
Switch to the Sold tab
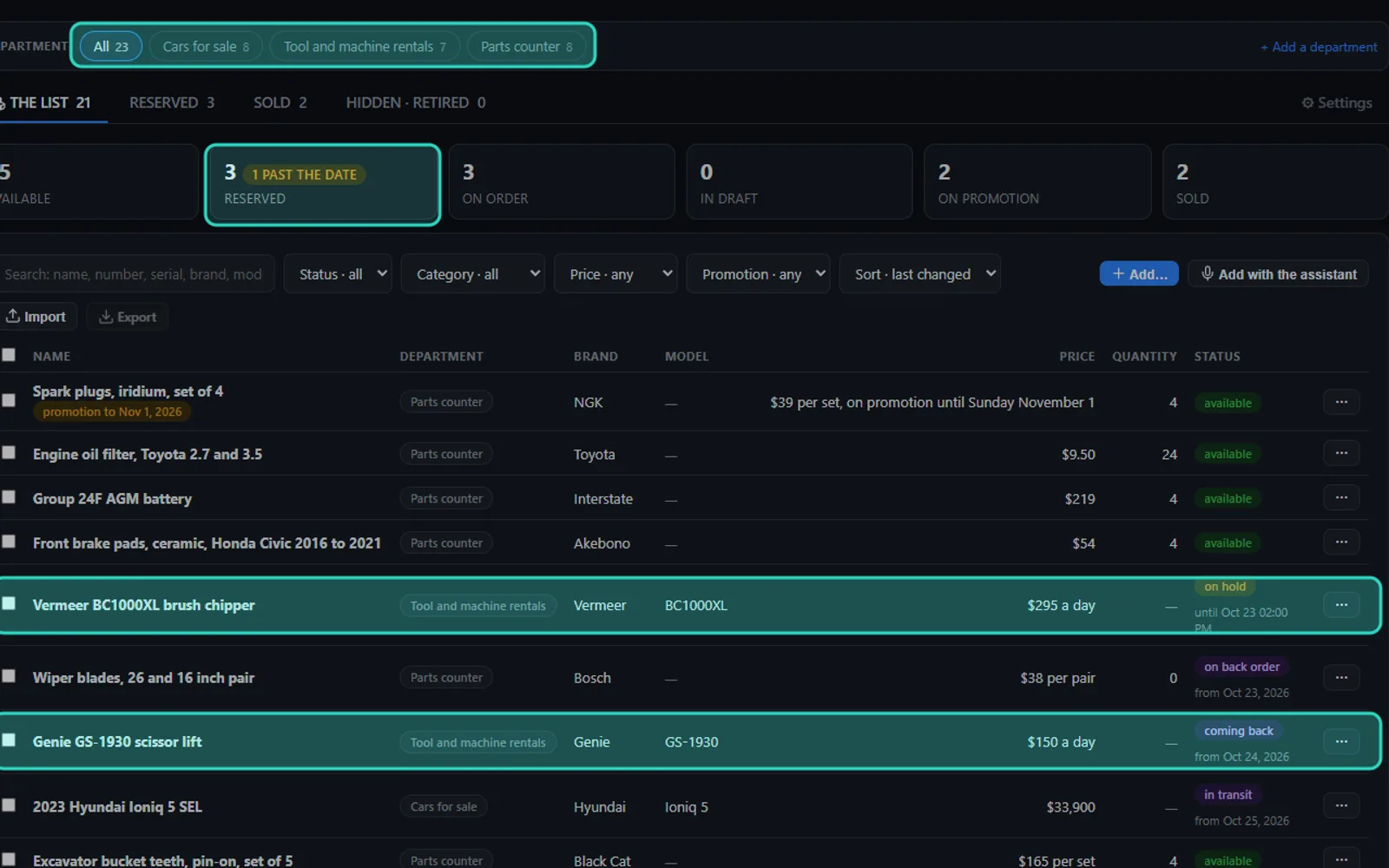[280, 102]
